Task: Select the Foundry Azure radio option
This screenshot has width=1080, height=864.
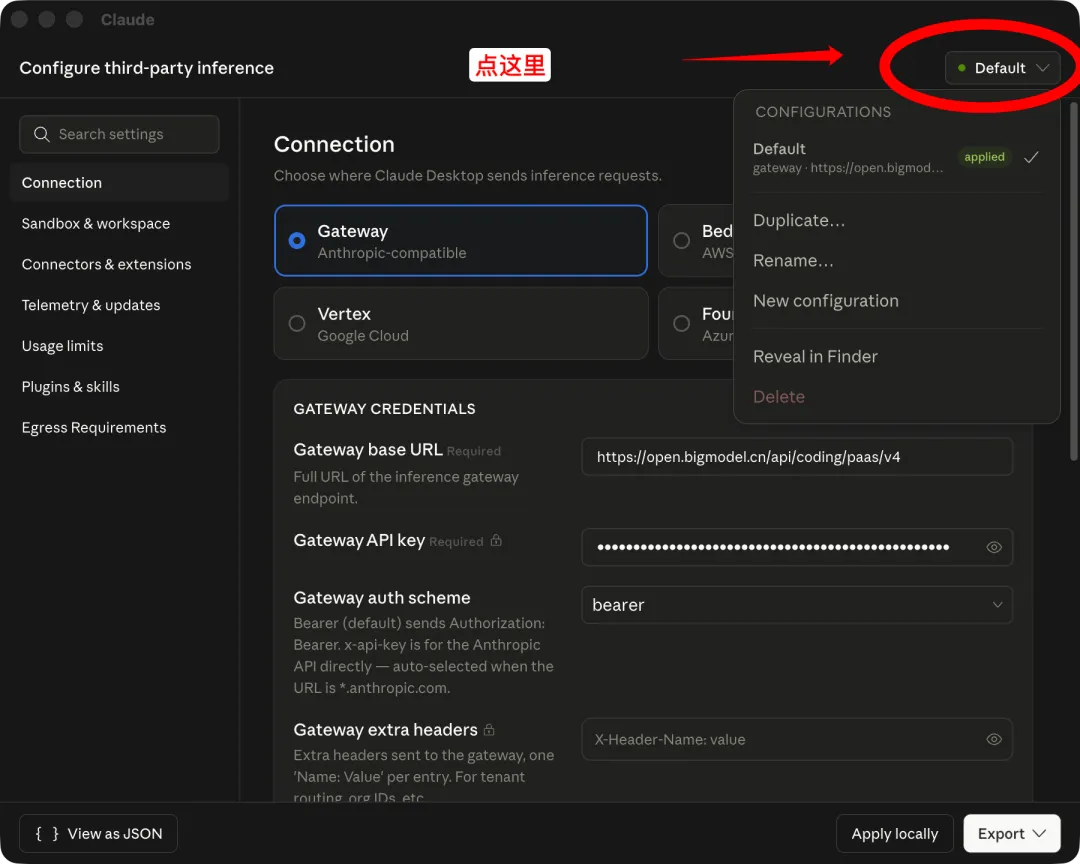Action: coord(681,323)
